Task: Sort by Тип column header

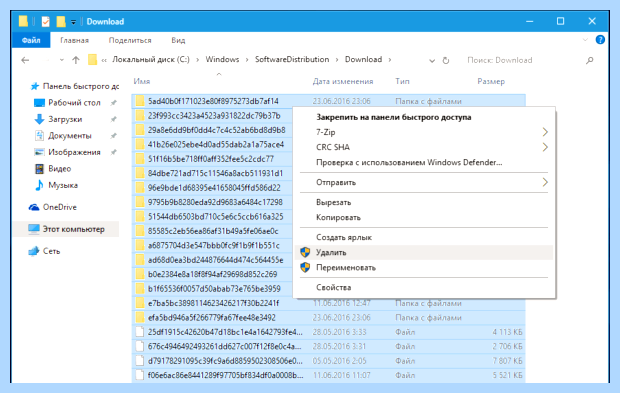Action: [402, 81]
